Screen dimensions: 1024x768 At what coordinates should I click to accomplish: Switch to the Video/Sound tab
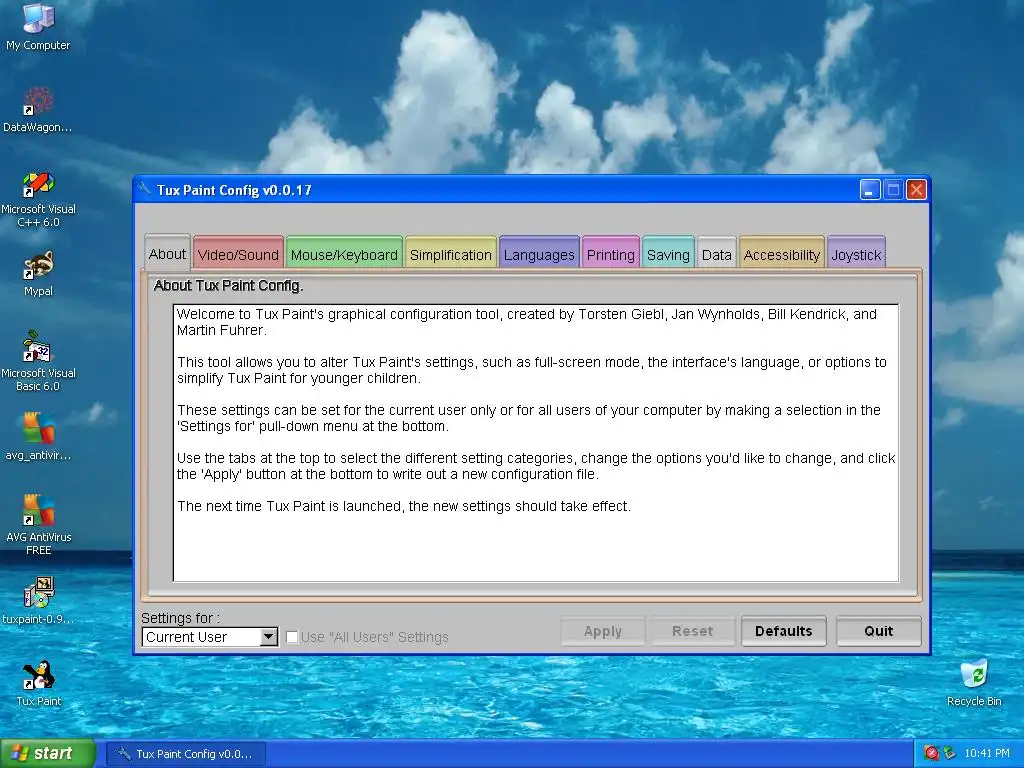238,254
